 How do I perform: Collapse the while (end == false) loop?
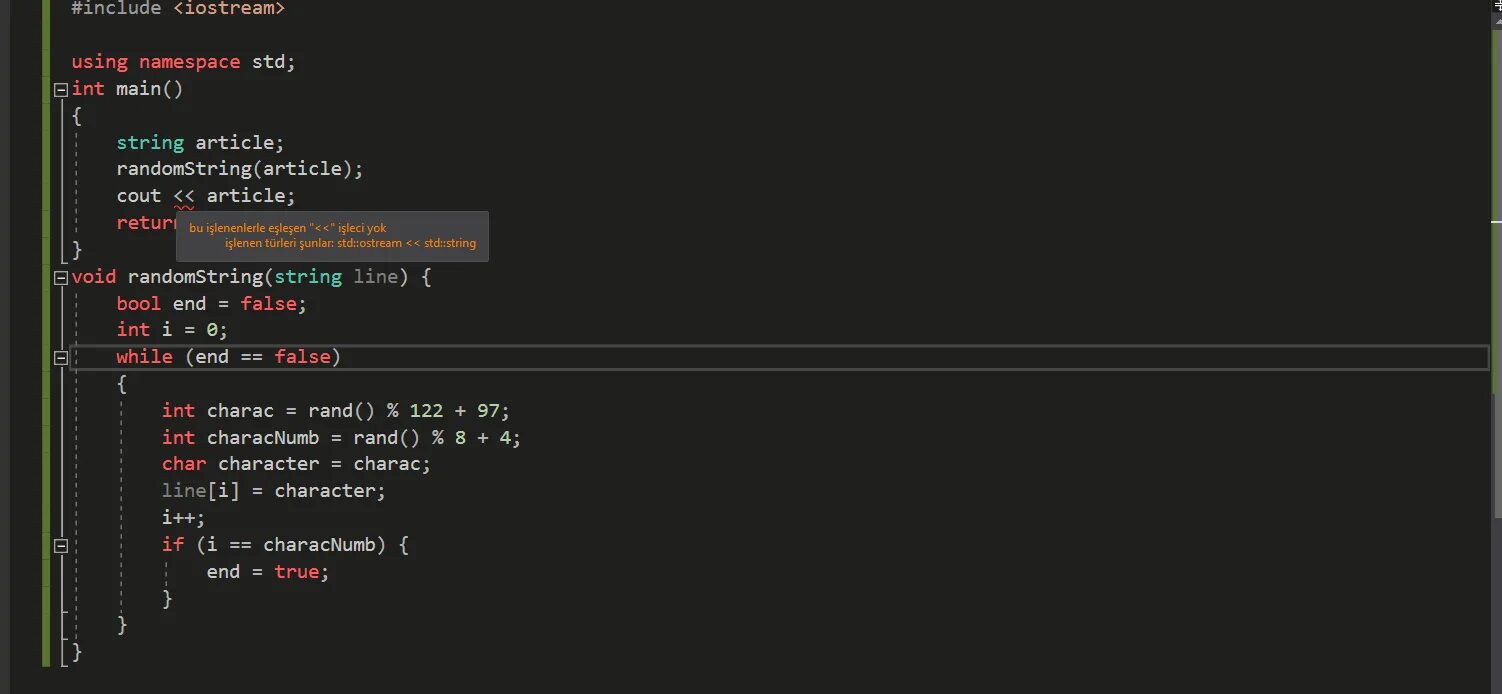[x=61, y=357]
